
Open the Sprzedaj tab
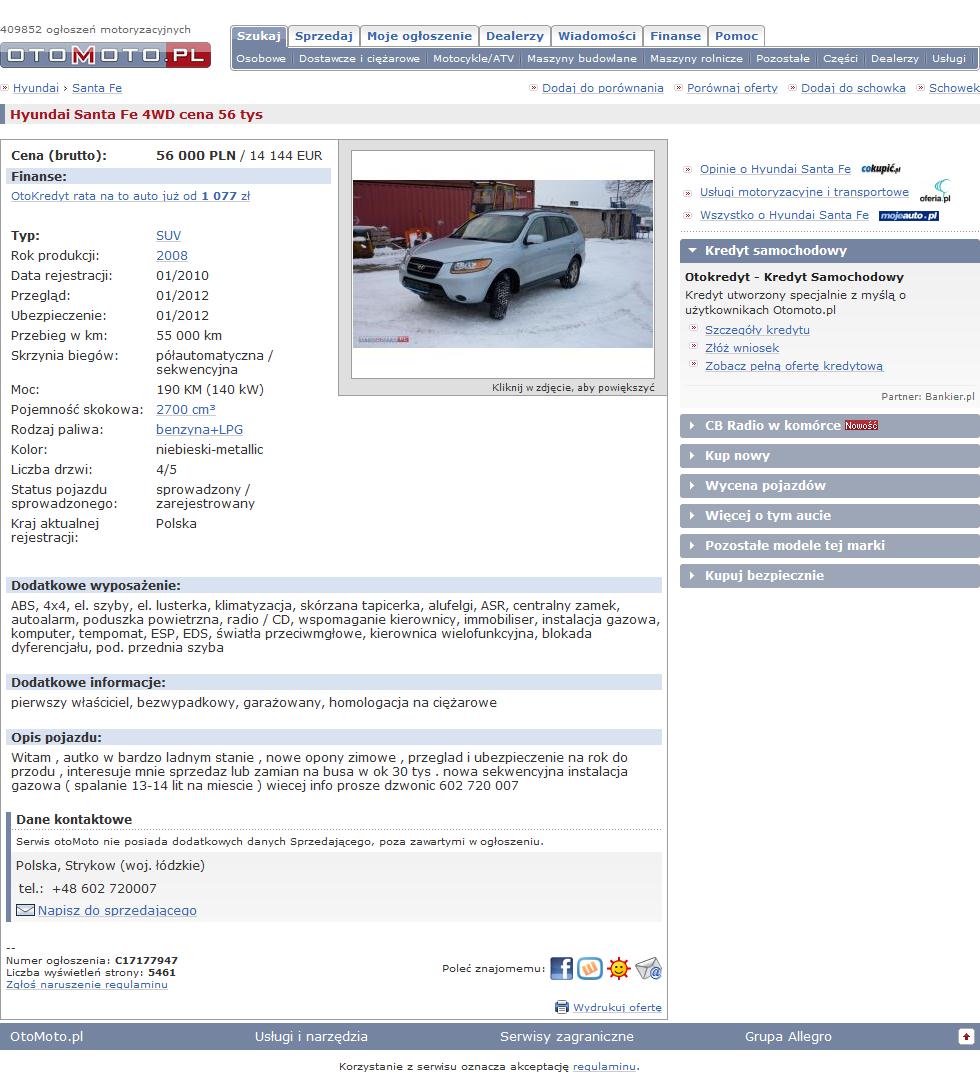(324, 36)
